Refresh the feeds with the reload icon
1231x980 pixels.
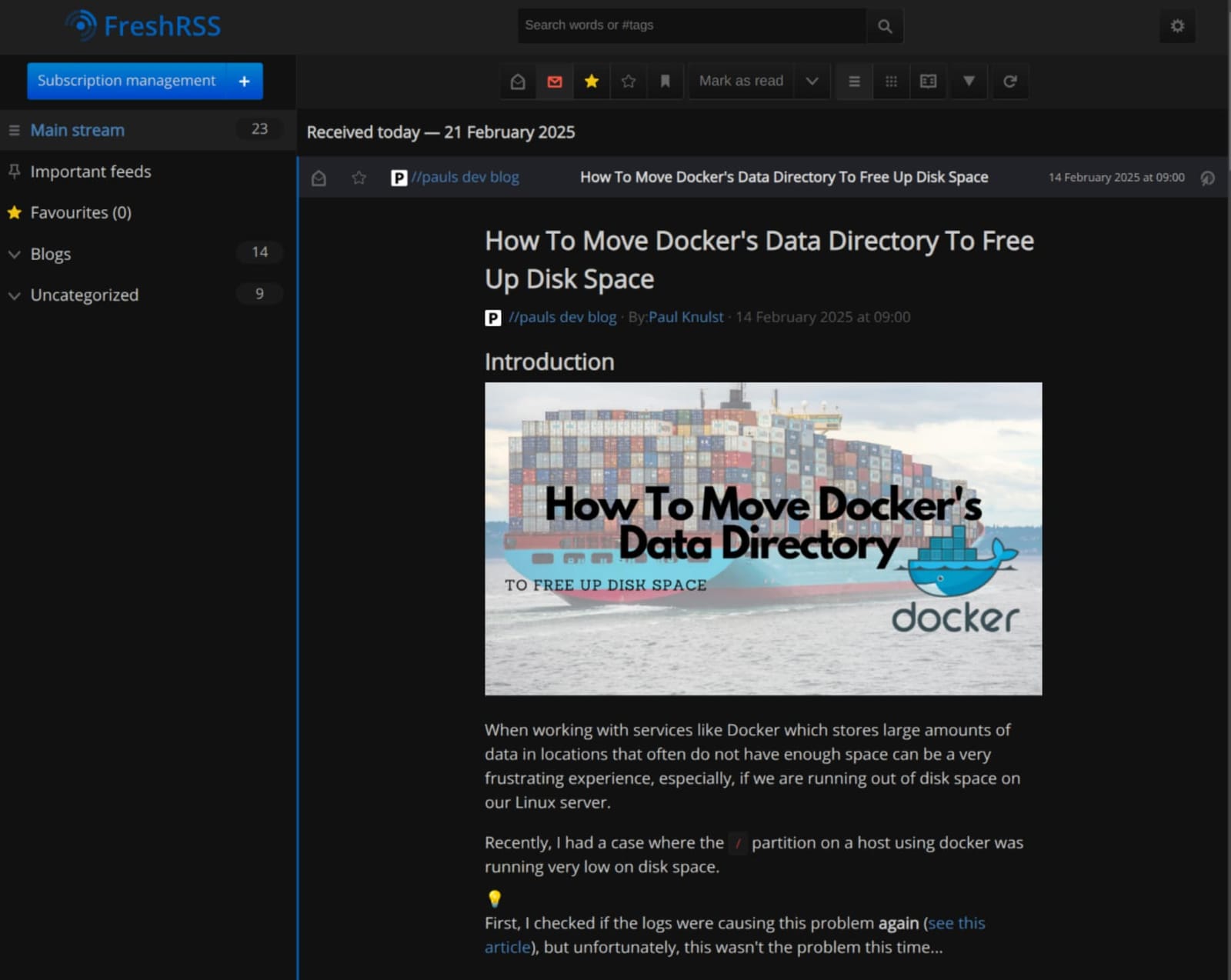coord(1010,81)
